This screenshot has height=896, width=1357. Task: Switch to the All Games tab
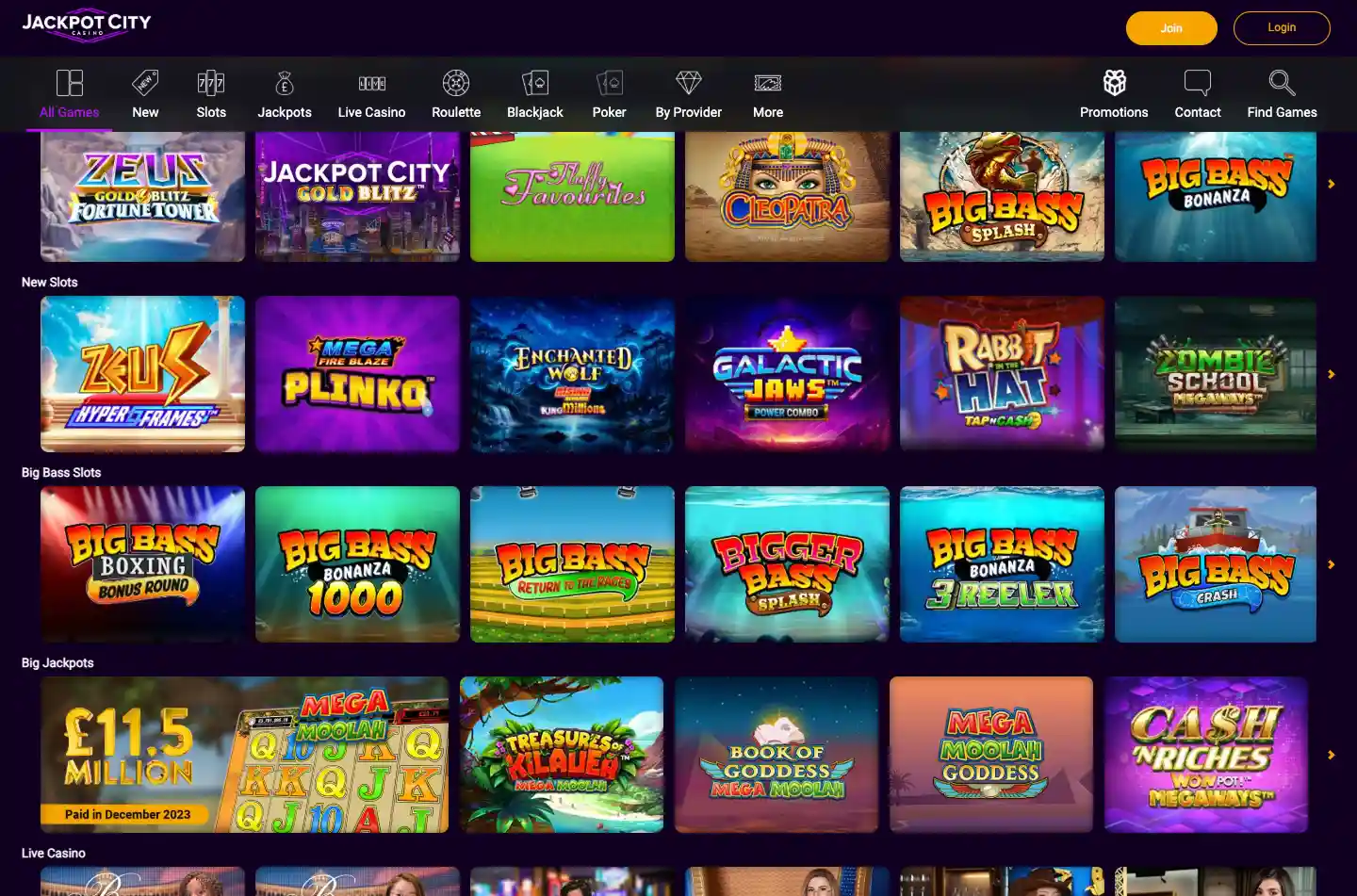[x=69, y=93]
